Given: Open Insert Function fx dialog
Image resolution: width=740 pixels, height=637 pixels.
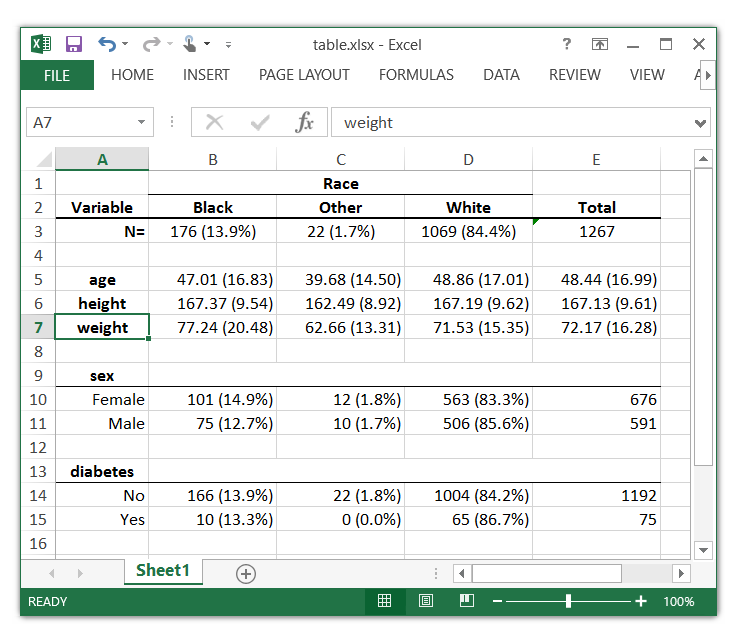Looking at the screenshot, I should tap(304, 123).
